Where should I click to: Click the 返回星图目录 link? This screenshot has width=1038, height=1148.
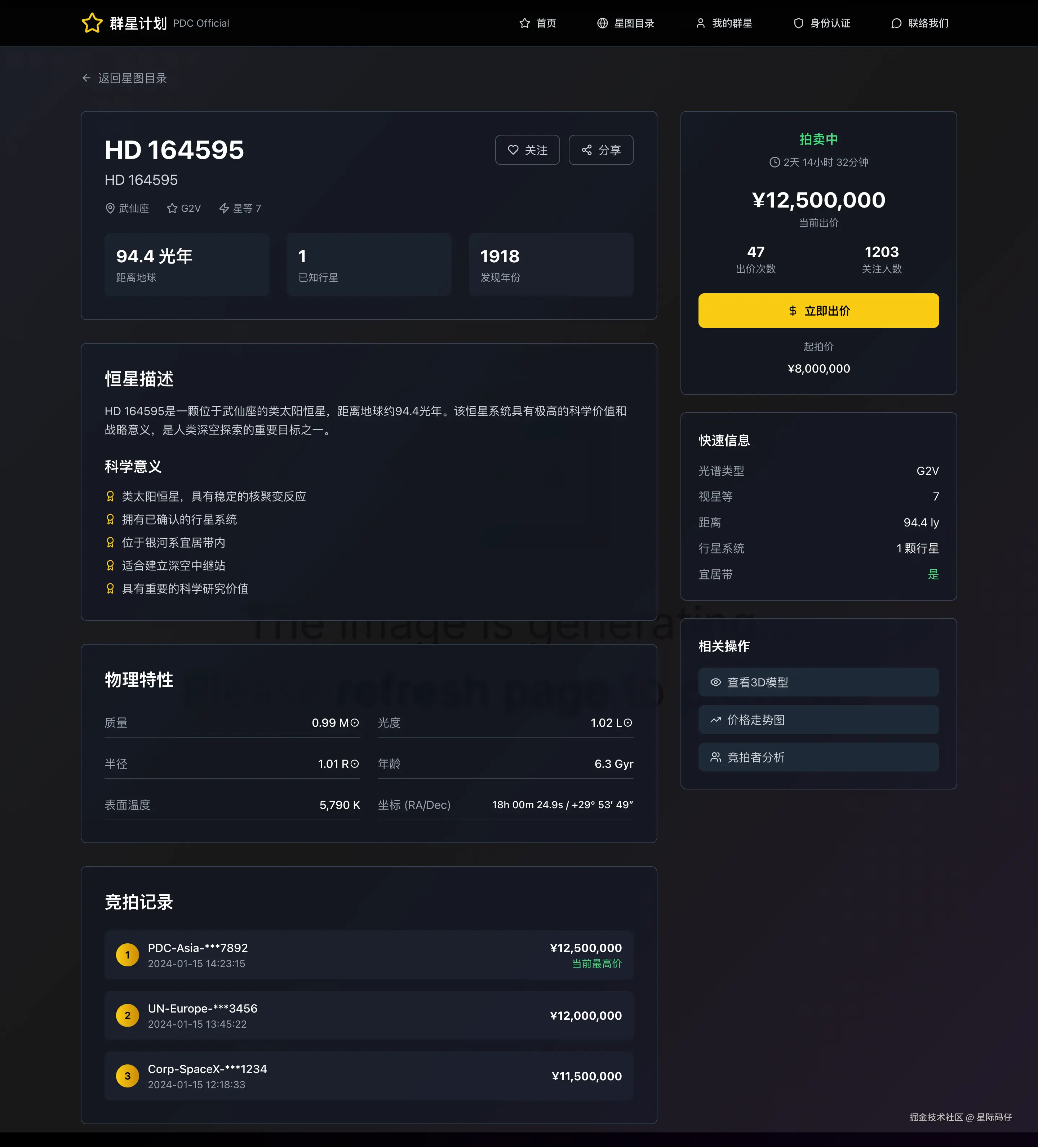[132, 78]
